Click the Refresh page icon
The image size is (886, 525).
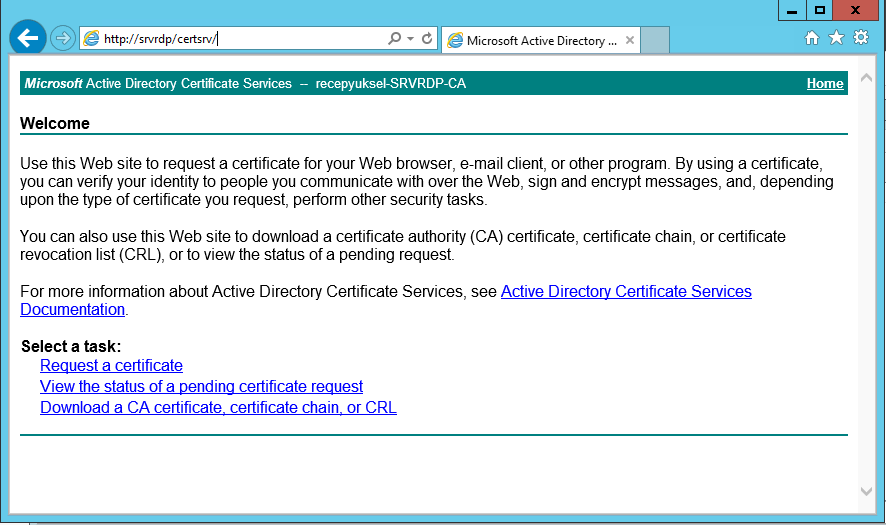pos(427,38)
